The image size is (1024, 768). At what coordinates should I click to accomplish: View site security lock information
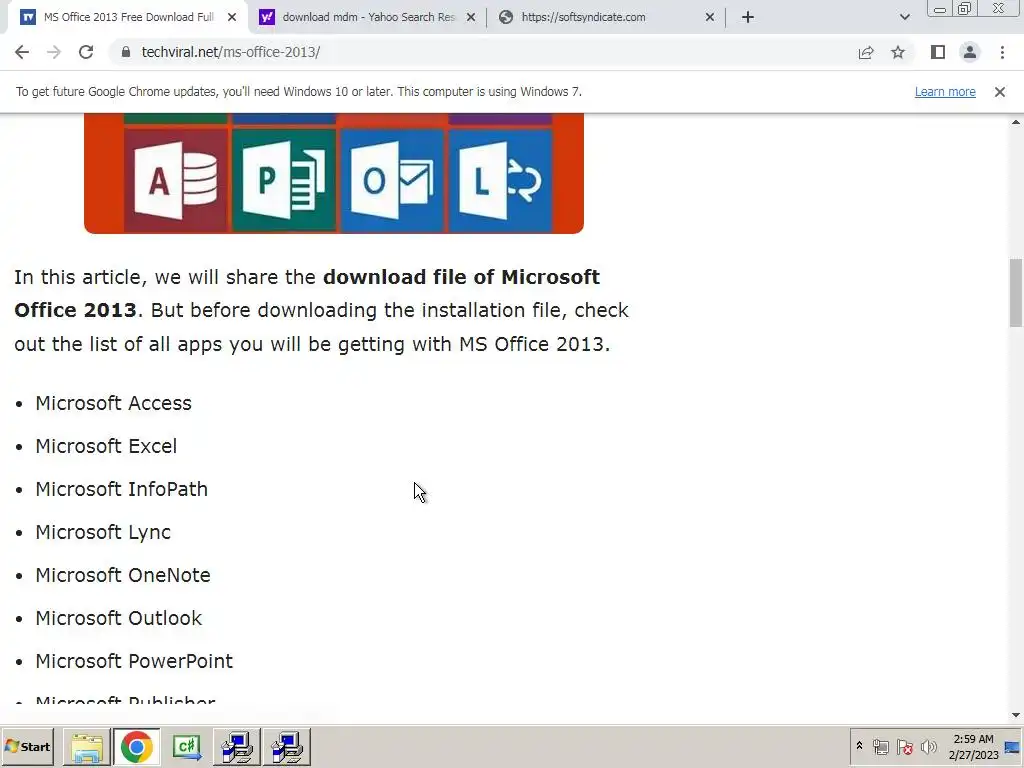click(x=126, y=52)
